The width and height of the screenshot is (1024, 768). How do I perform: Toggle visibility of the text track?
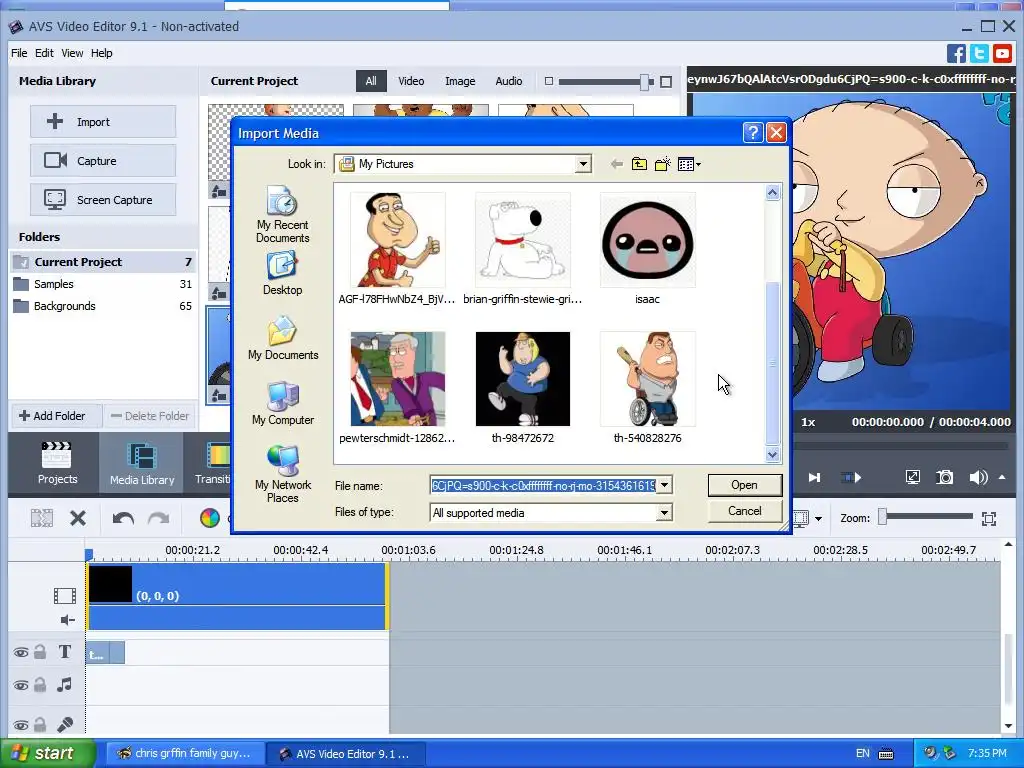[x=21, y=652]
